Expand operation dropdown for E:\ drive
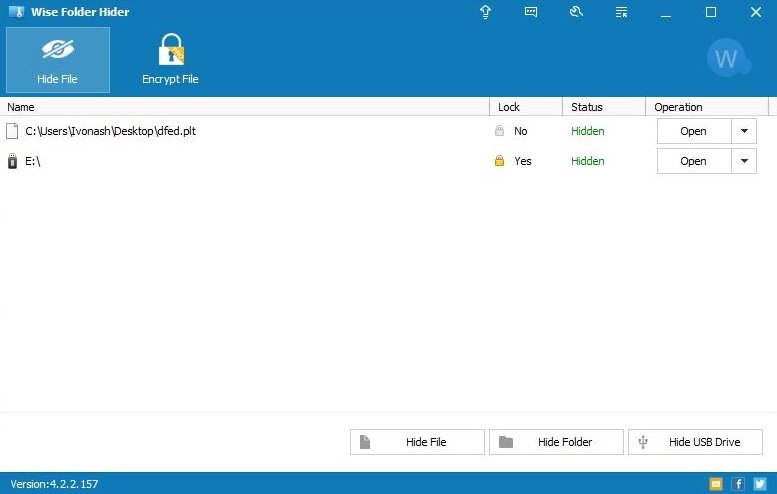The height and width of the screenshot is (494, 777). [744, 161]
